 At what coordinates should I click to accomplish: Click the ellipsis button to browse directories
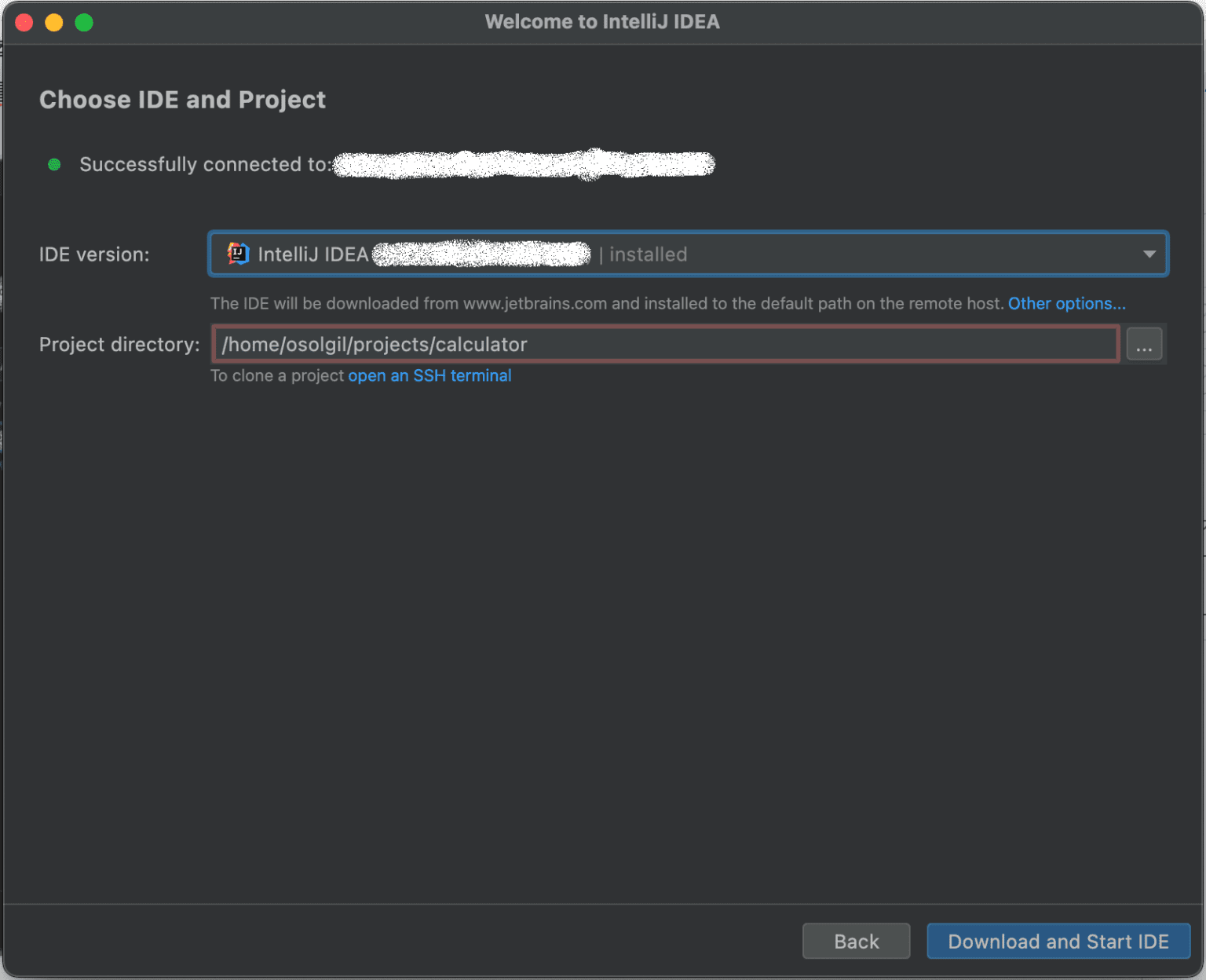pyautogui.click(x=1144, y=344)
